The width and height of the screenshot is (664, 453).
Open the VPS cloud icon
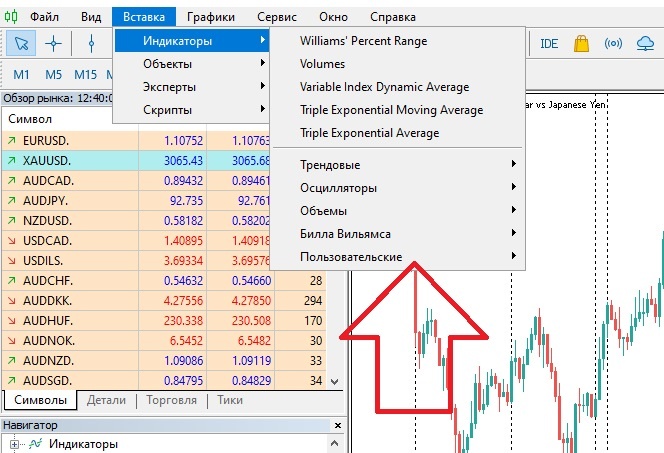645,43
